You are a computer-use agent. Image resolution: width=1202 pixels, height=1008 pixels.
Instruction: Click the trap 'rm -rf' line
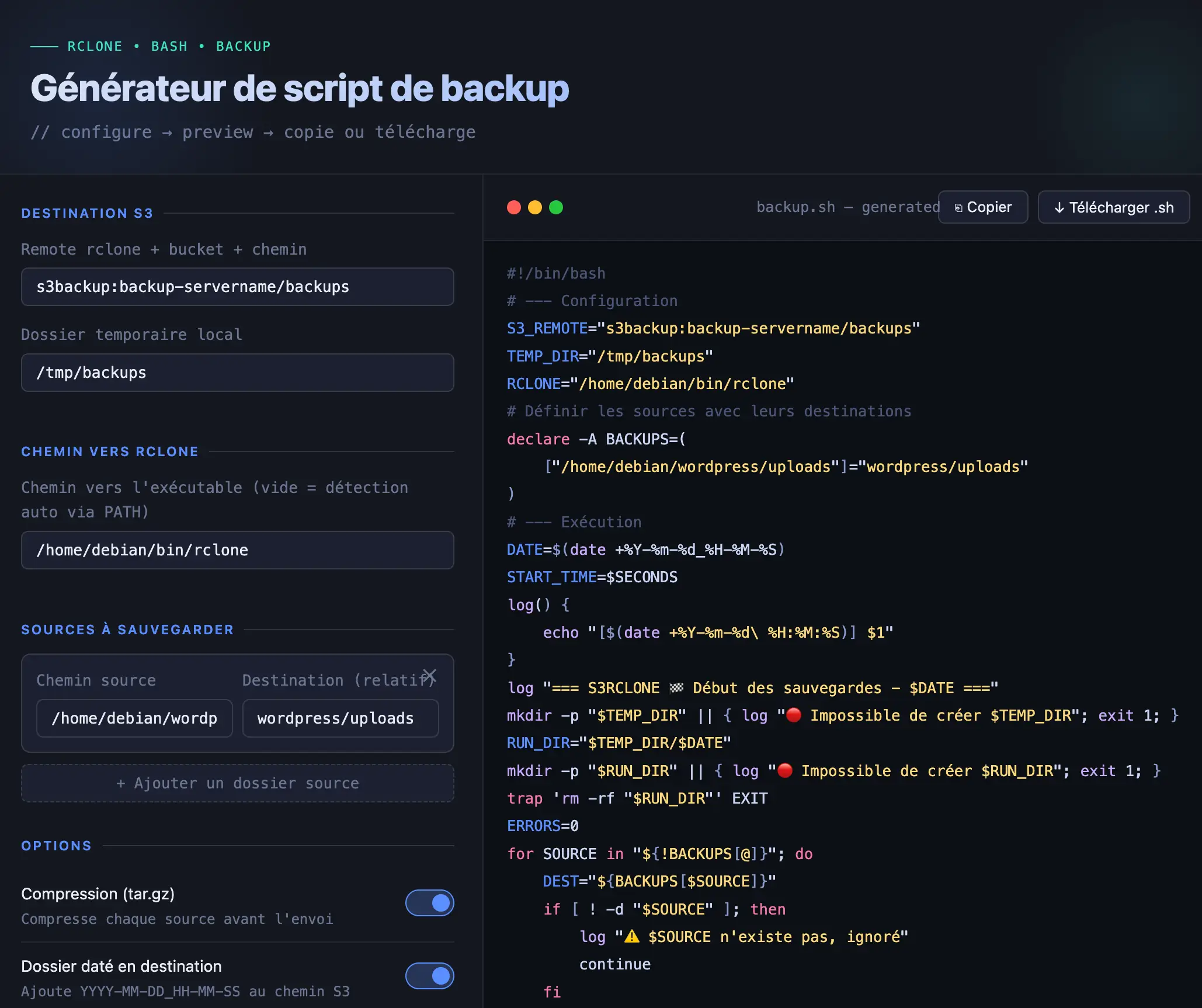(637, 798)
